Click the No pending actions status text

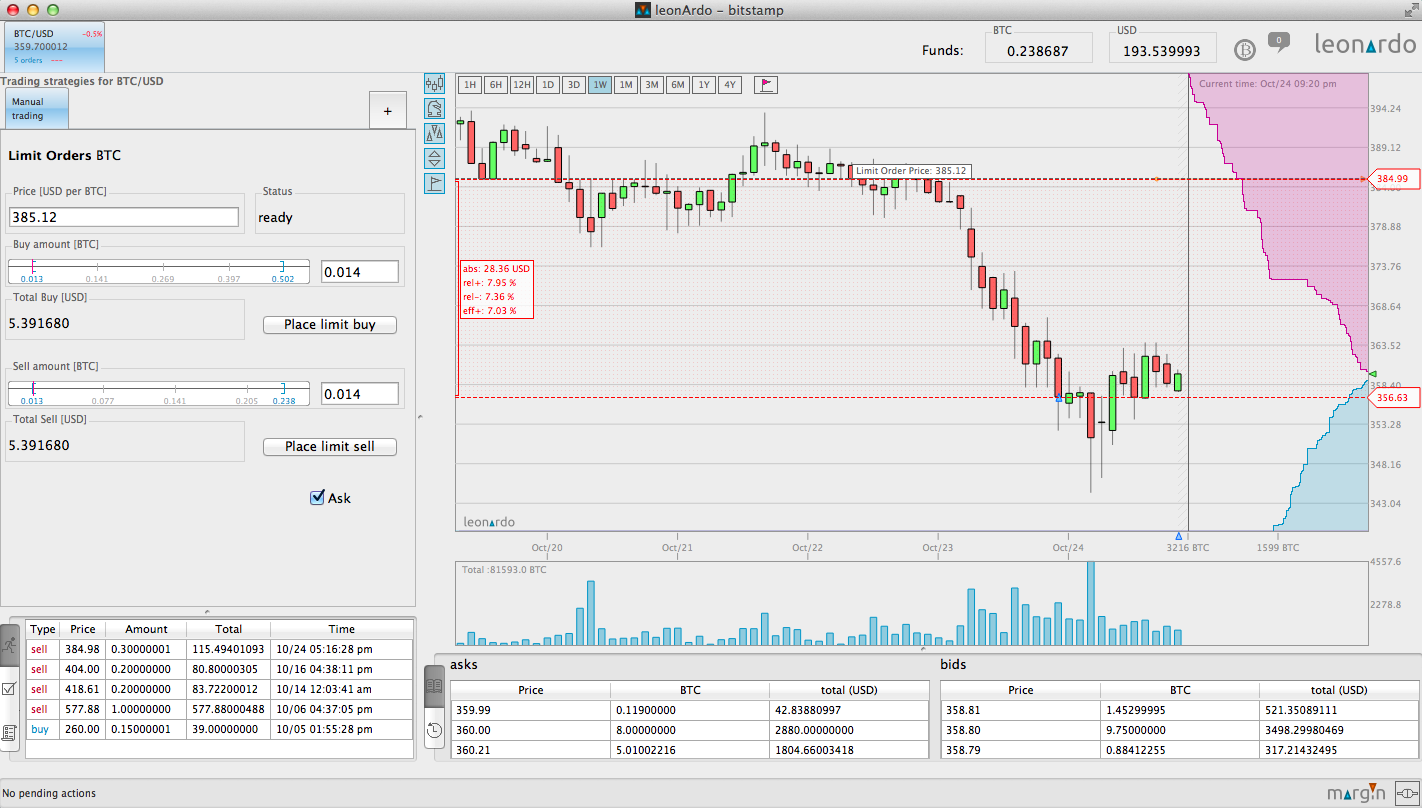(50, 793)
